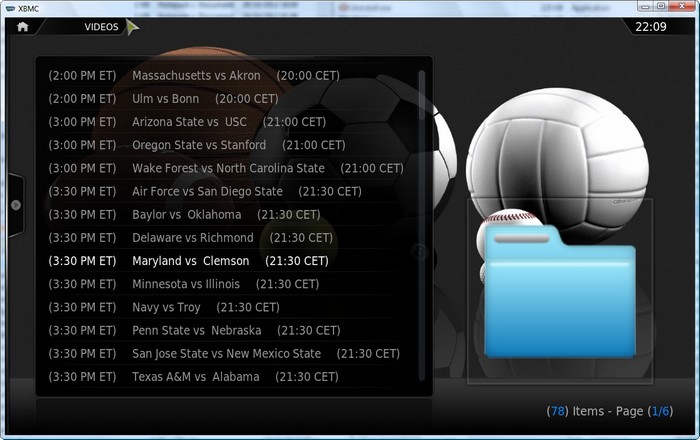The image size is (700, 440).
Task: Open Massachusetts vs Akron stream
Action: pyautogui.click(x=228, y=75)
